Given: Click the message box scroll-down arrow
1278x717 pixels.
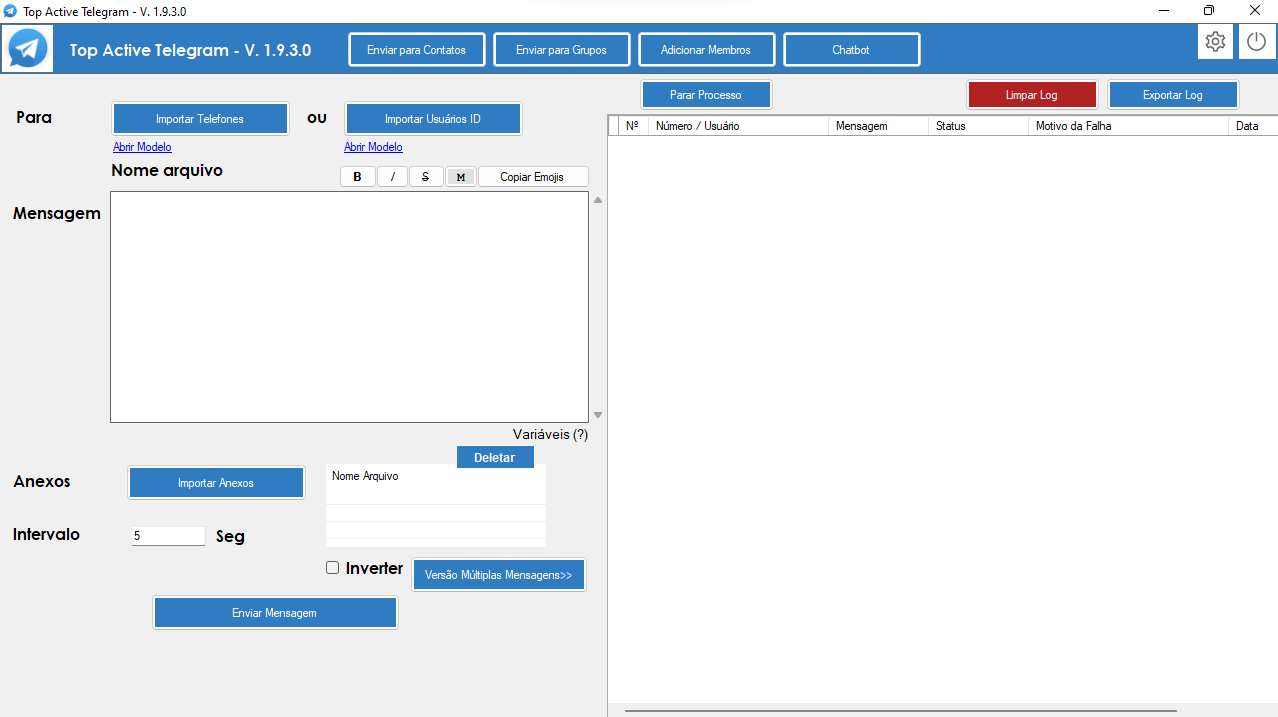Looking at the screenshot, I should click(598, 414).
